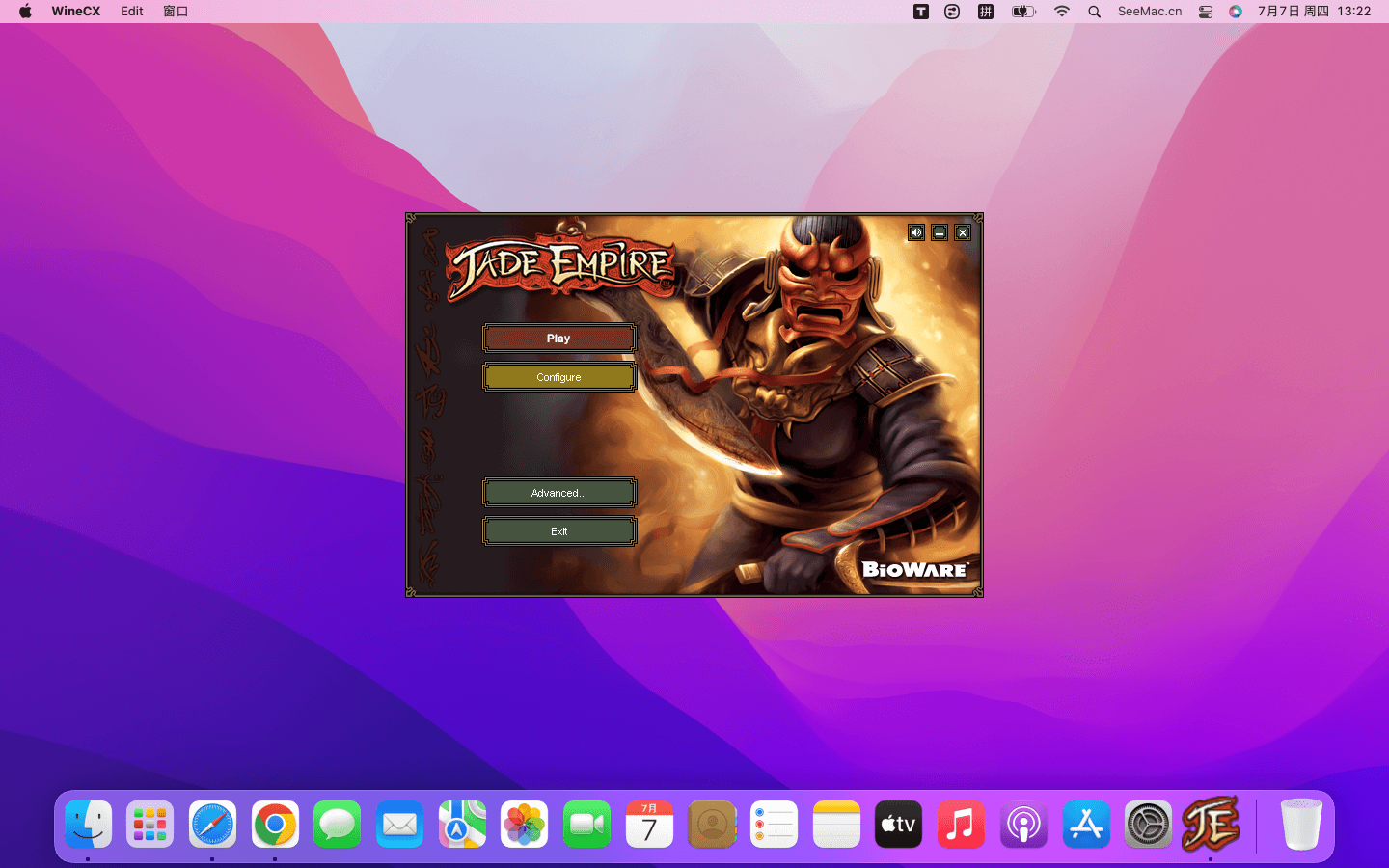Launch Google Chrome from the Dock

[275, 825]
